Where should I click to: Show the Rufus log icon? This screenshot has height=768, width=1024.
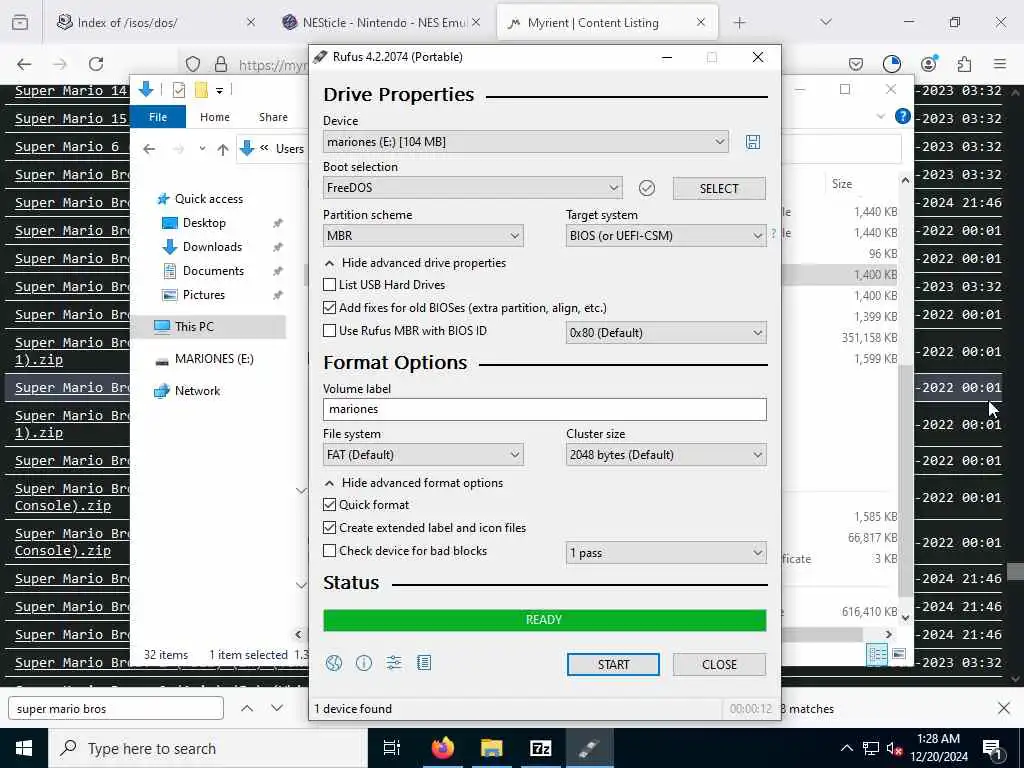coord(424,664)
